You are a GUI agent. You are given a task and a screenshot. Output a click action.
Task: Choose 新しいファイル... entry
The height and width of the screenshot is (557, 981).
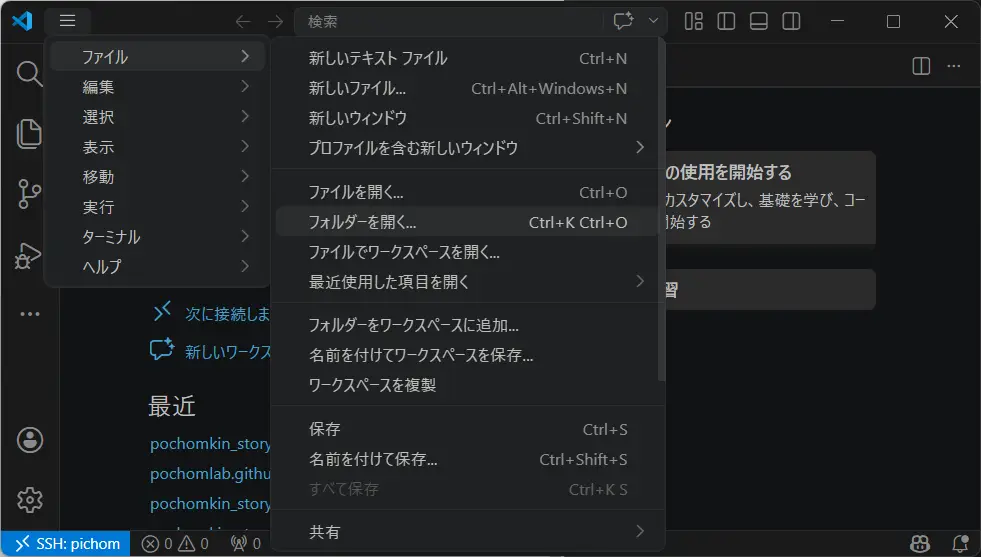pos(467,88)
